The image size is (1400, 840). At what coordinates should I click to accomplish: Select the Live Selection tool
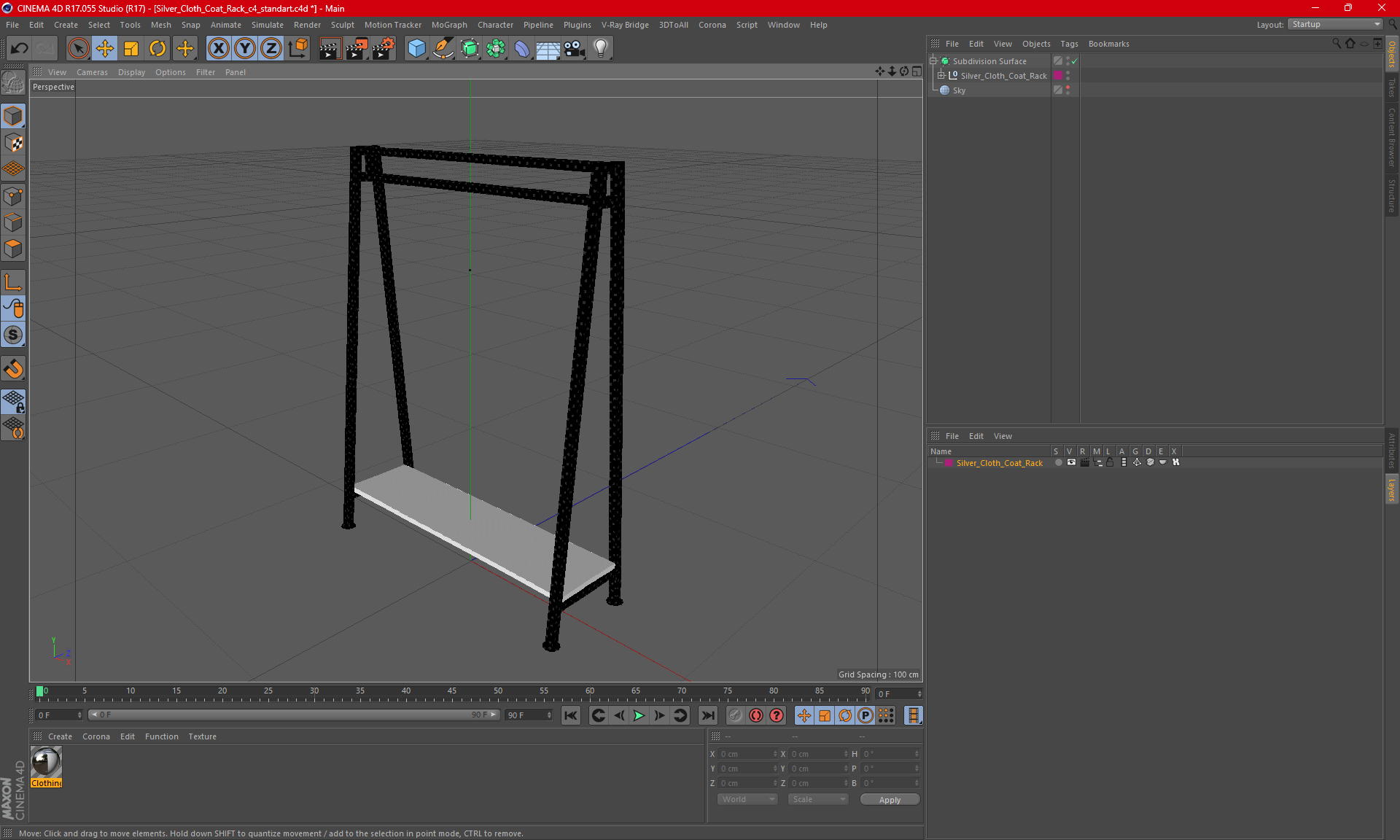pos(78,49)
